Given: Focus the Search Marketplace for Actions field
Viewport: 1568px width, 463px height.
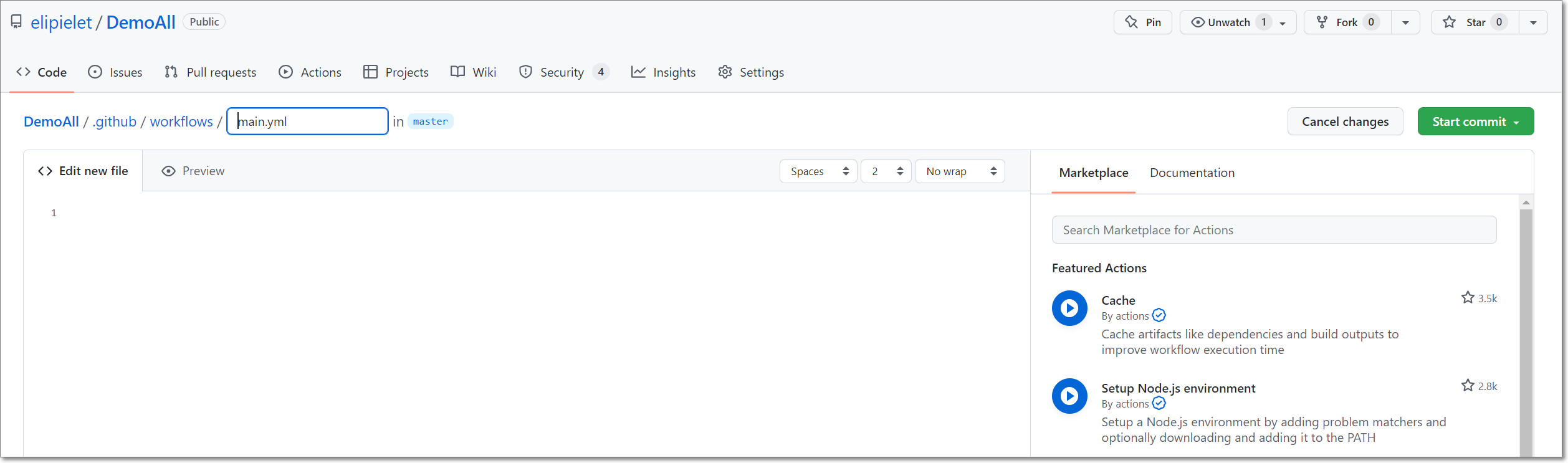Looking at the screenshot, I should [x=1274, y=230].
